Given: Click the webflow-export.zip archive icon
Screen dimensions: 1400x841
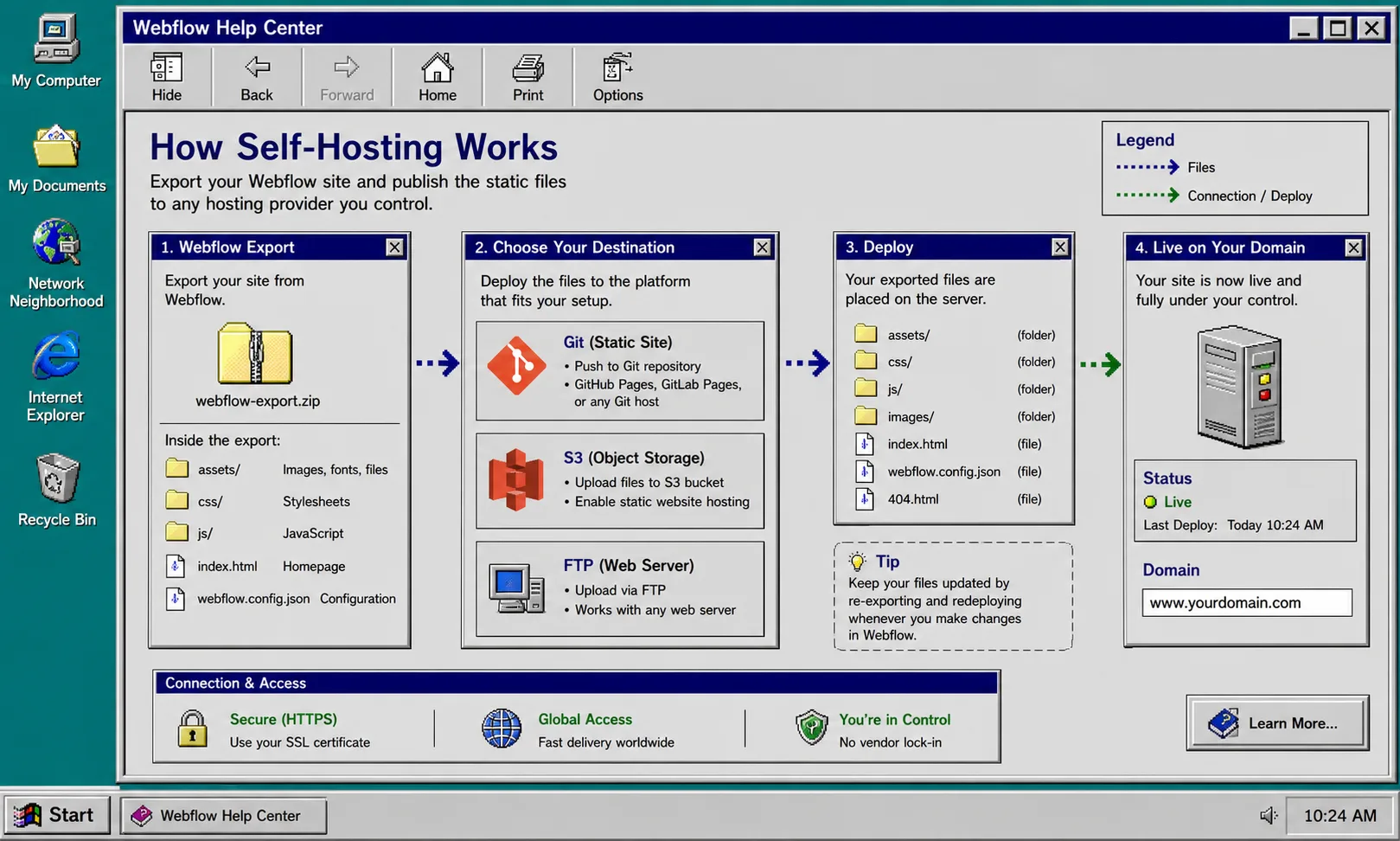Looking at the screenshot, I should click(255, 353).
